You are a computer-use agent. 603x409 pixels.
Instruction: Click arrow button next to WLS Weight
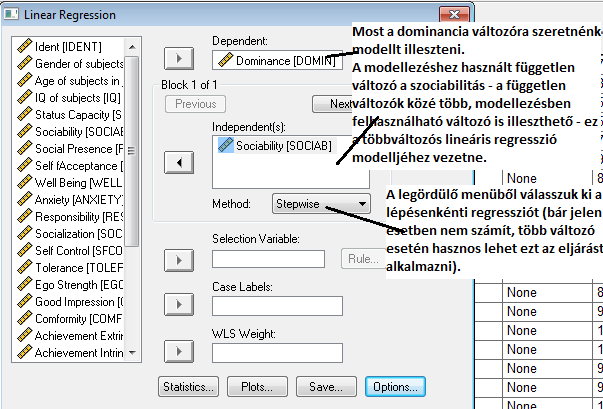click(x=176, y=350)
